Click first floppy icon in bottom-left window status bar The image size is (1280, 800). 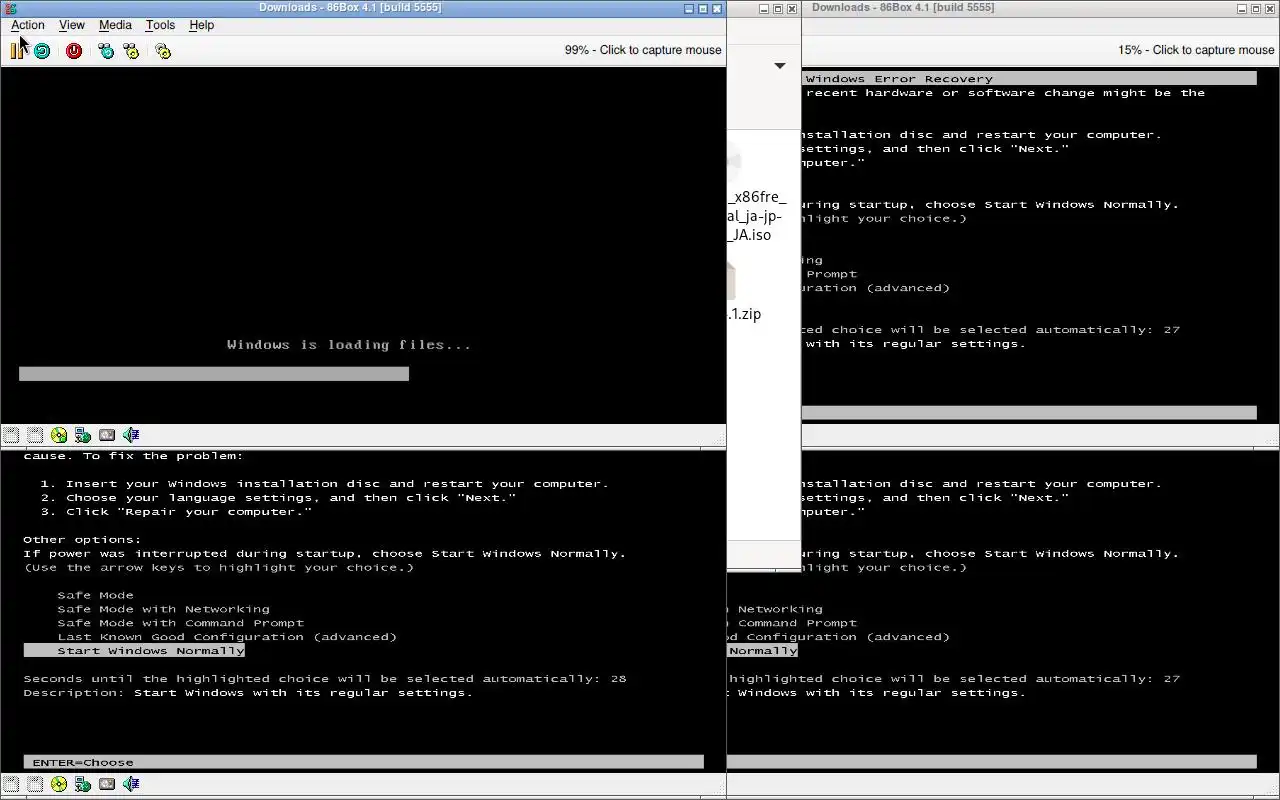(x=11, y=784)
